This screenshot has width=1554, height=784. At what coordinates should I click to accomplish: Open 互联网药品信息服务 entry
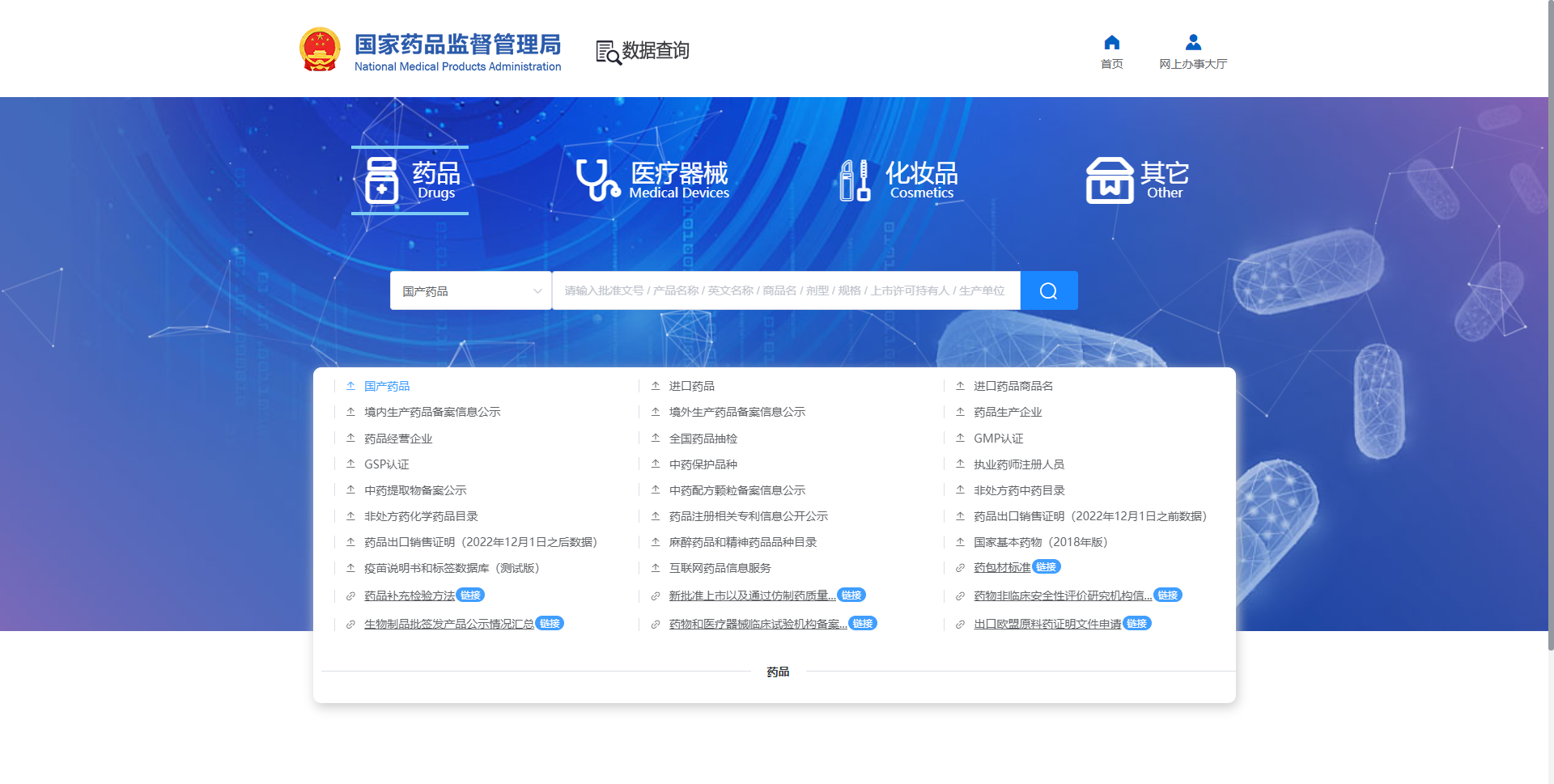(720, 568)
